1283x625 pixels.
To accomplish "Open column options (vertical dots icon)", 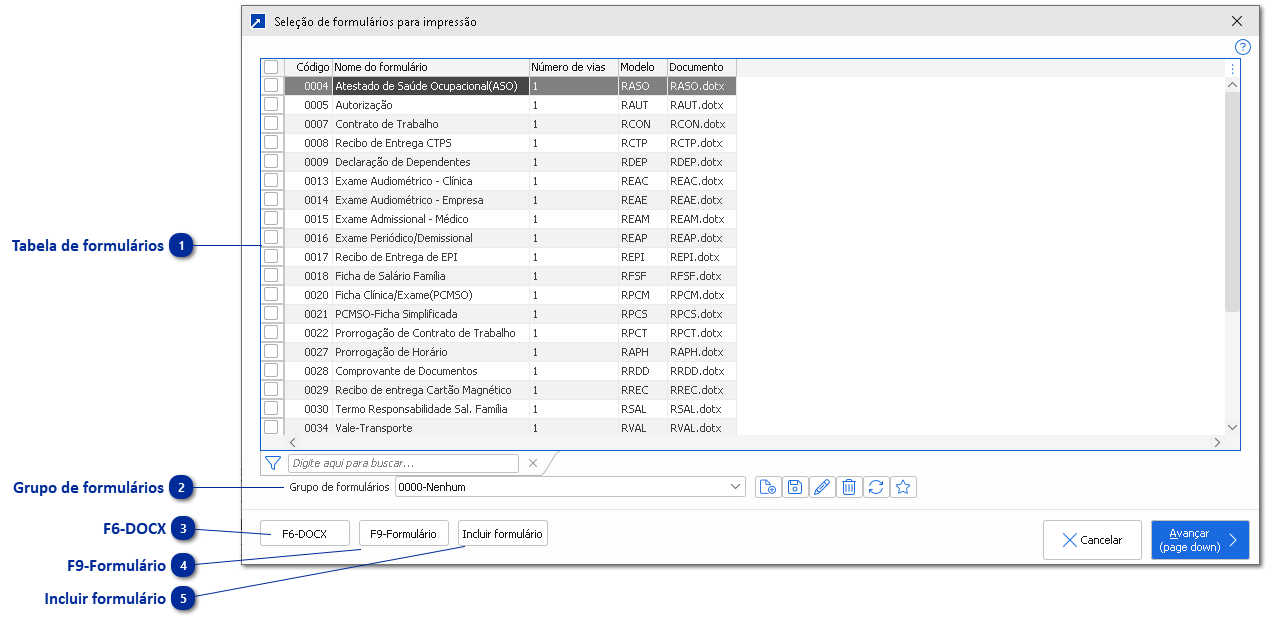I will pyautogui.click(x=1232, y=67).
